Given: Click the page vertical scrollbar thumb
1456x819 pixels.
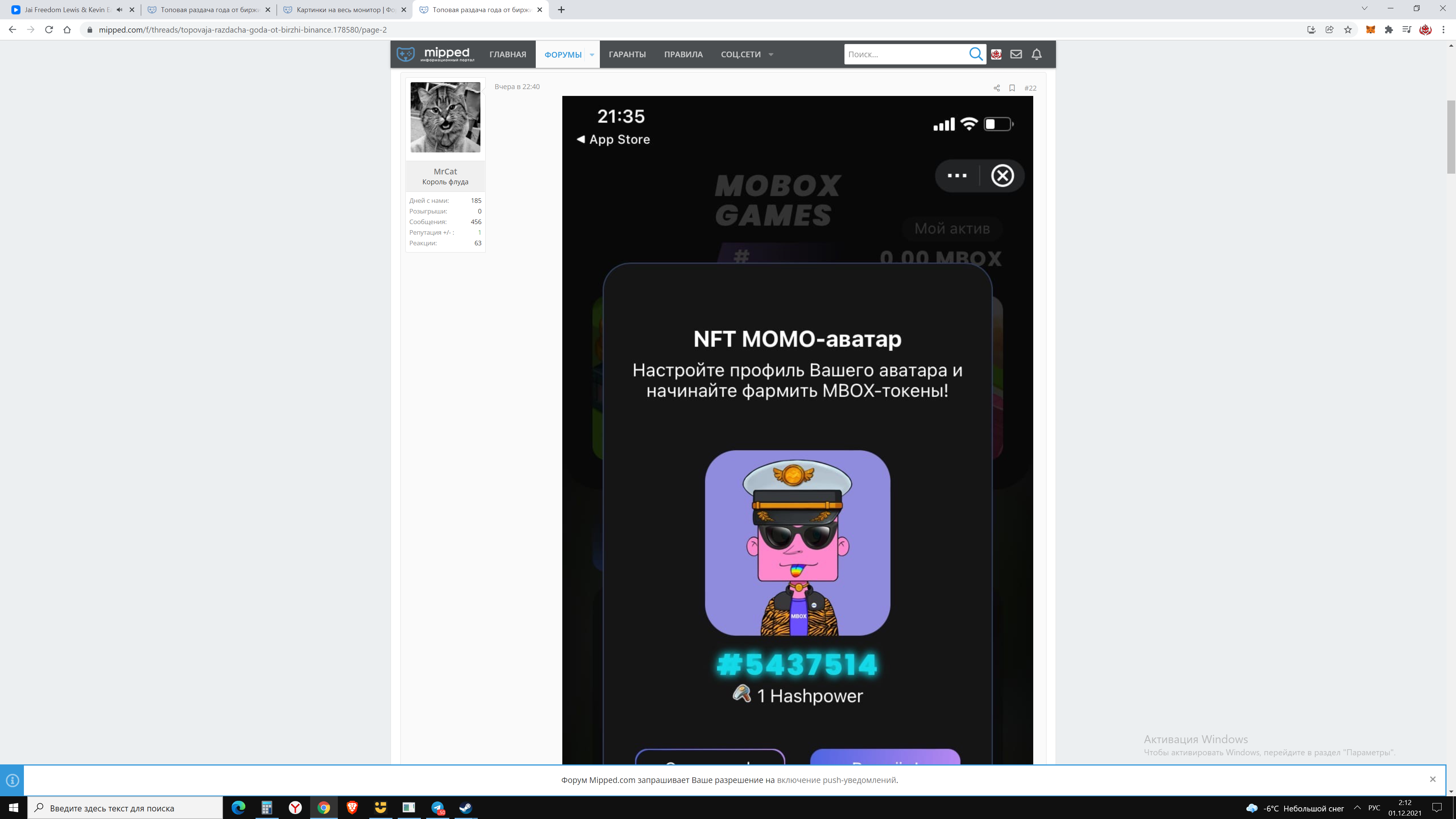Looking at the screenshot, I should pyautogui.click(x=1451, y=137).
